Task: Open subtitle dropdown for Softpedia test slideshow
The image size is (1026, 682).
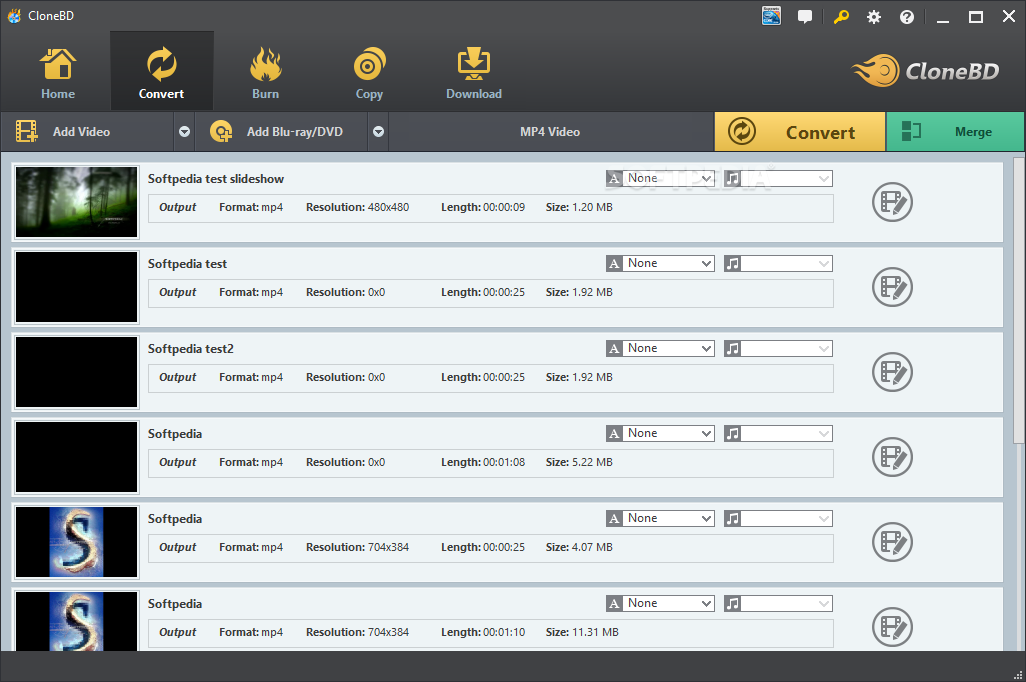Action: [660, 178]
